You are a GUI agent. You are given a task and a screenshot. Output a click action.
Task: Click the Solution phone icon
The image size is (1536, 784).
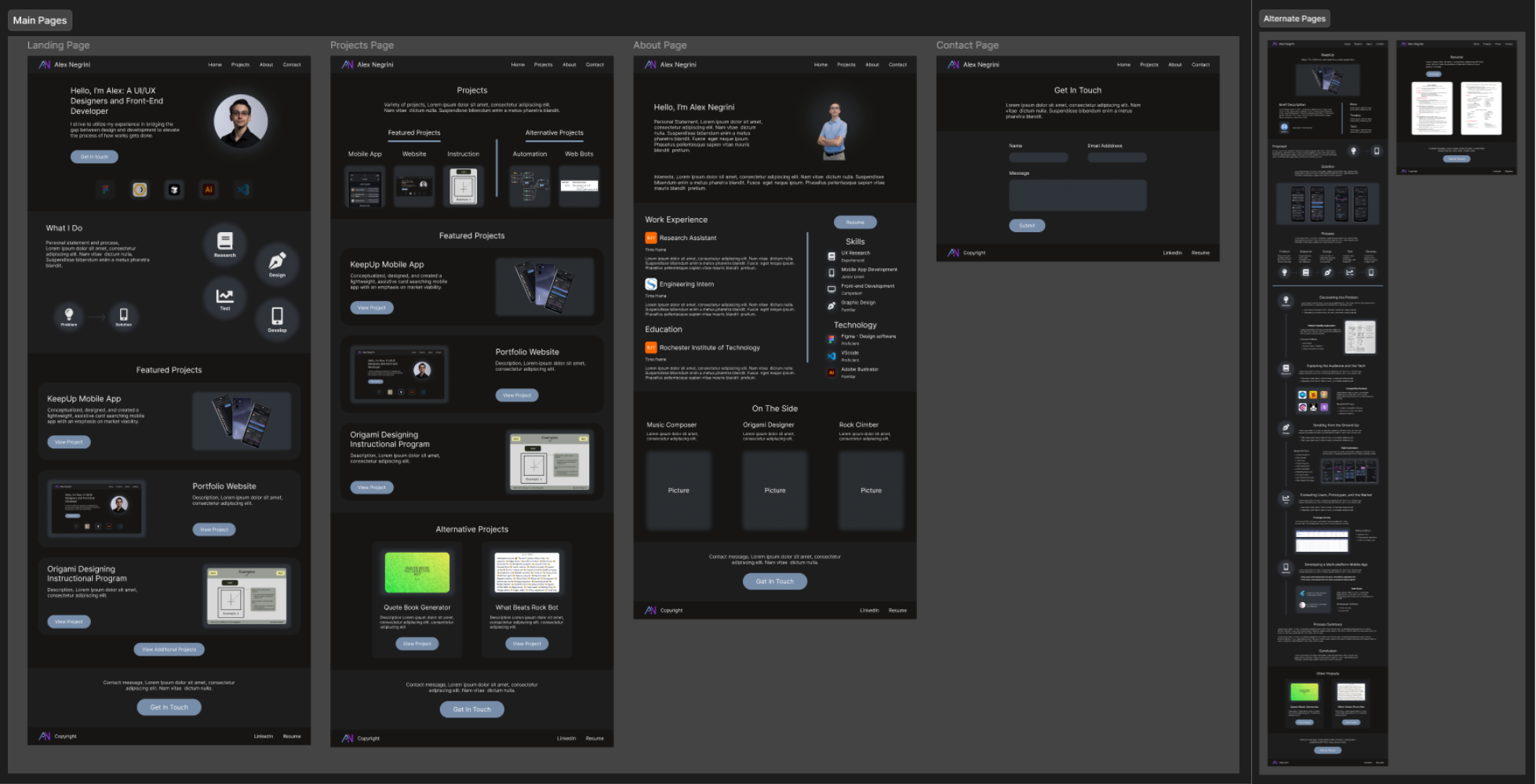(123, 315)
